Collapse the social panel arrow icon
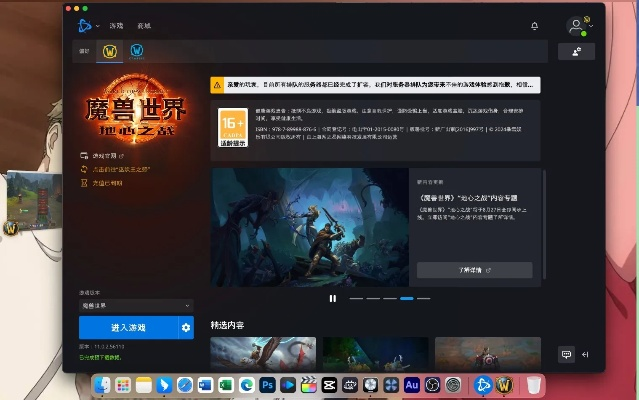This screenshot has width=639, height=400. pyautogui.click(x=586, y=354)
